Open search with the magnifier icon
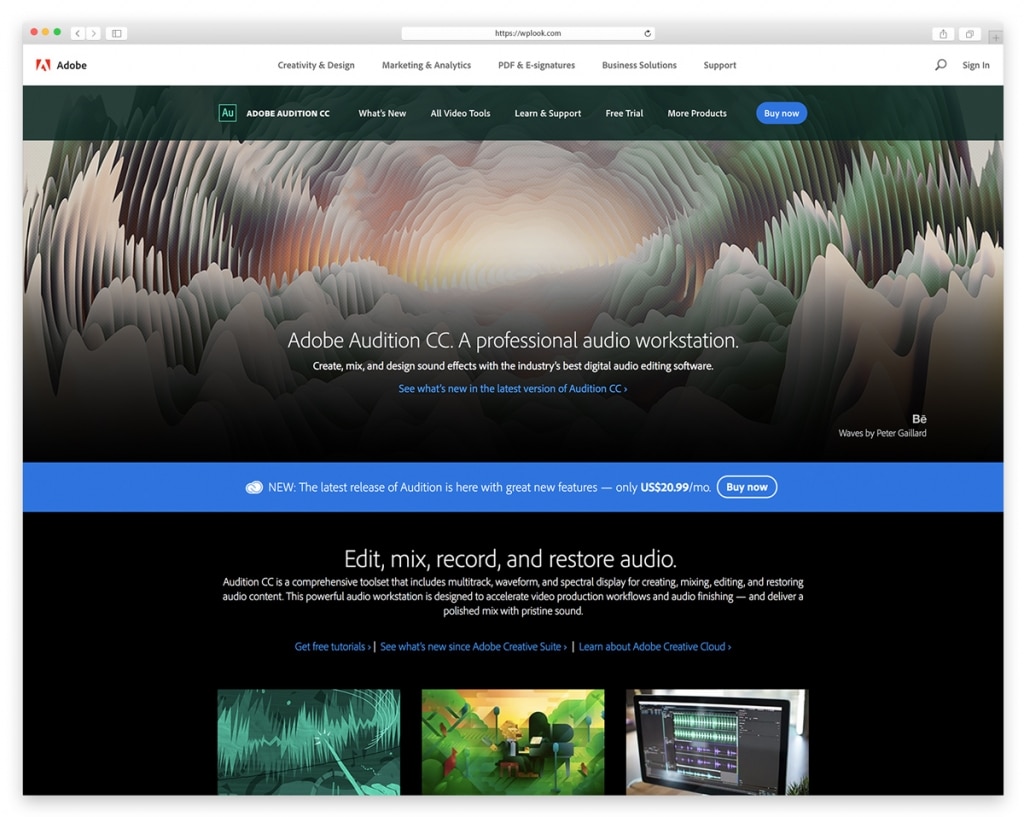This screenshot has width=1024, height=817. [x=940, y=65]
